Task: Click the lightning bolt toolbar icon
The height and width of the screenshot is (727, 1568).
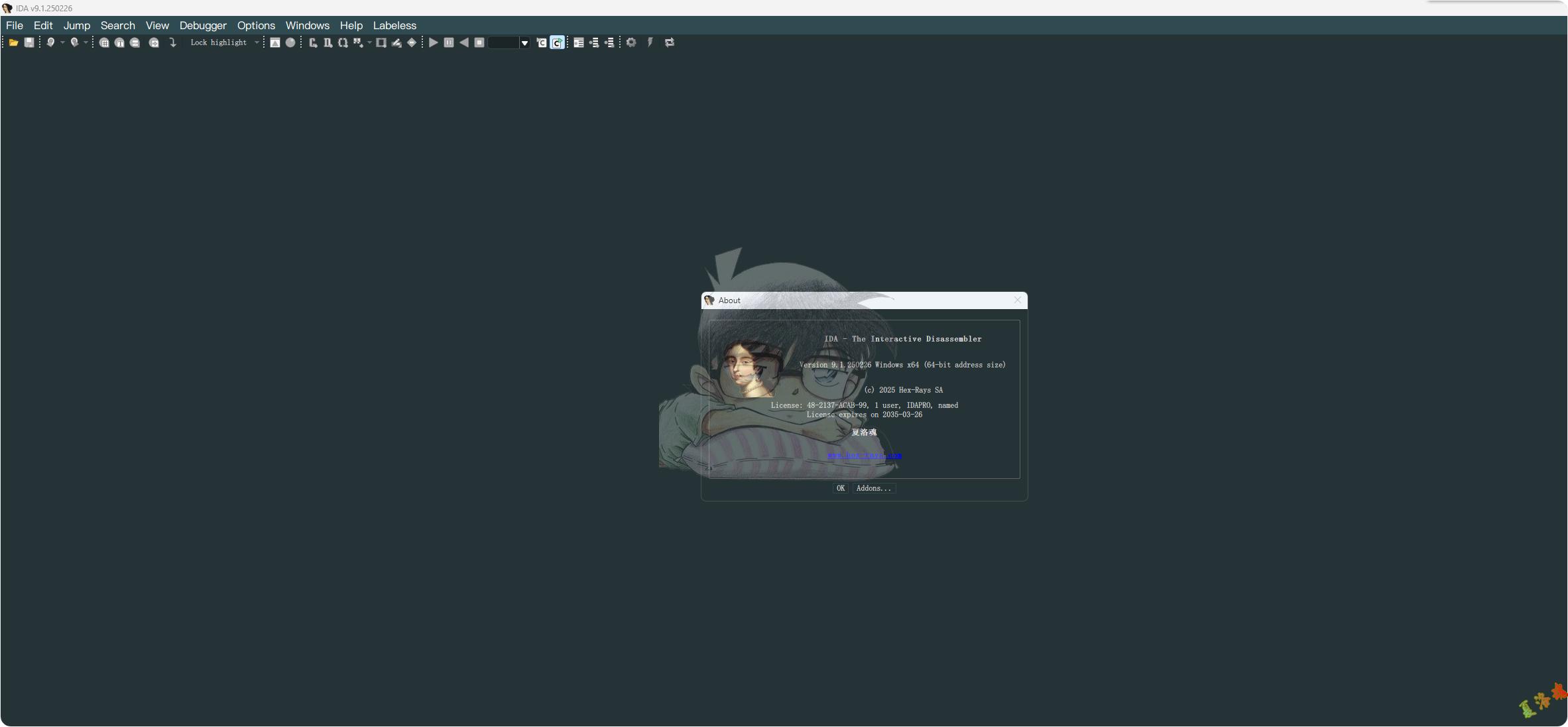Action: point(650,42)
